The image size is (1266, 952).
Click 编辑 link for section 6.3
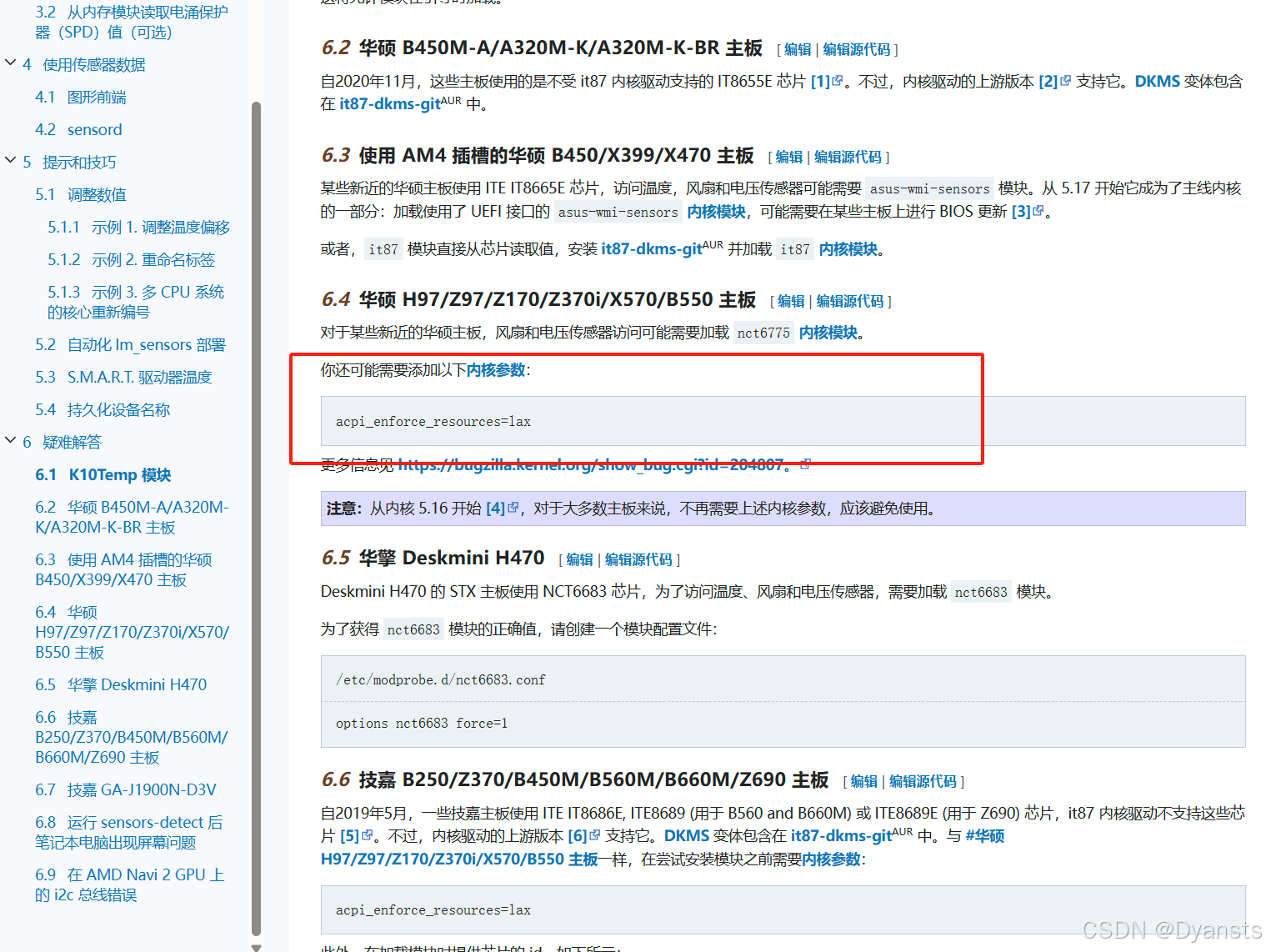click(x=788, y=158)
